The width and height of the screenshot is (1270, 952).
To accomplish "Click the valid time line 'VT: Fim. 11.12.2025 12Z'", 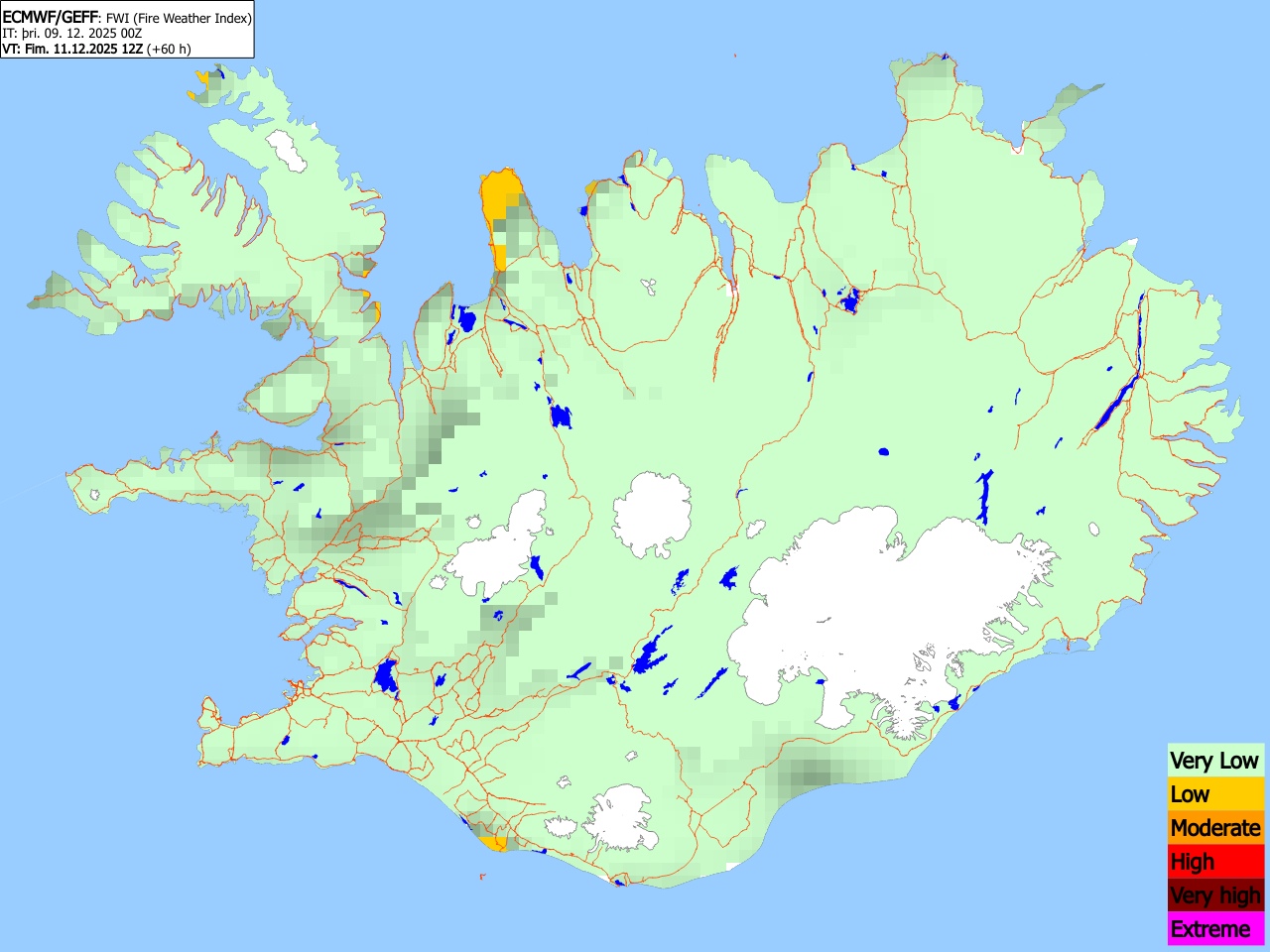I will 73,48.
